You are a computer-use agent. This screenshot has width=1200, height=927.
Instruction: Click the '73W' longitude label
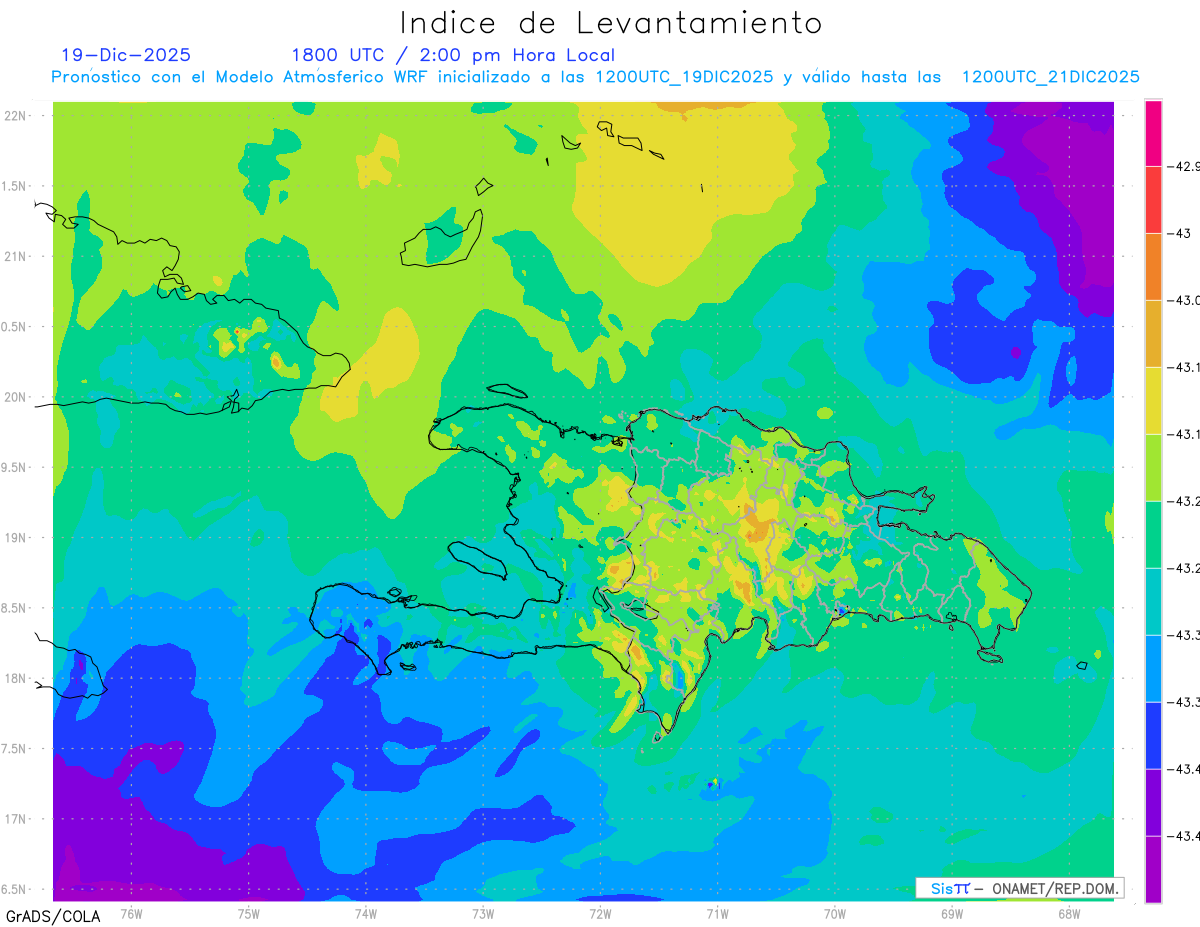483,913
